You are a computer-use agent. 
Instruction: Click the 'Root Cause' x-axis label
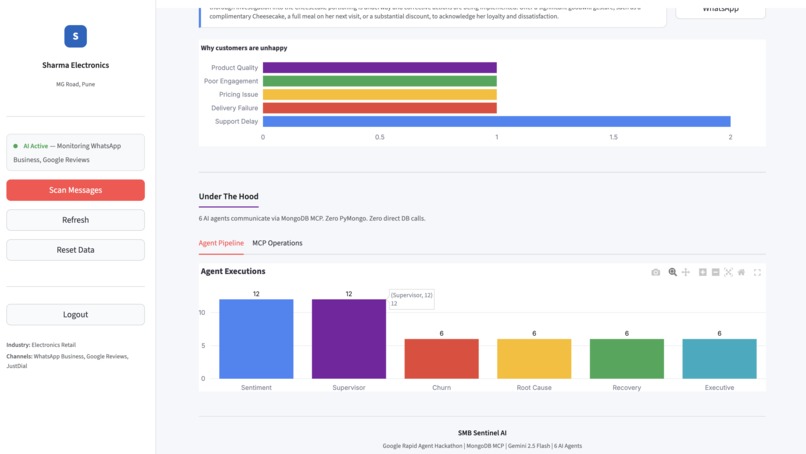534,388
